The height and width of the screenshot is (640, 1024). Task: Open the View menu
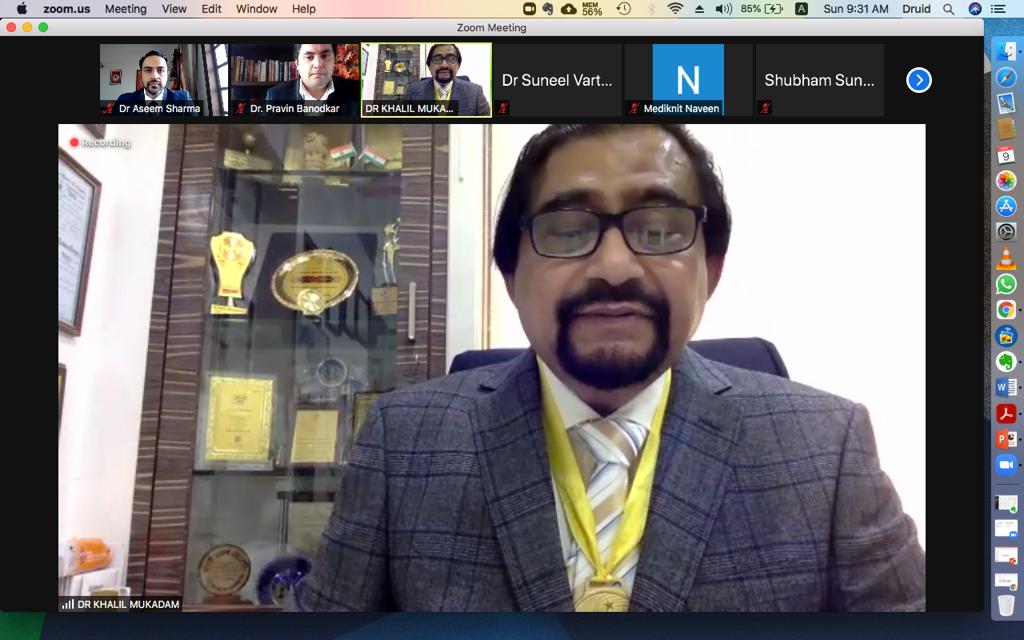click(x=174, y=9)
